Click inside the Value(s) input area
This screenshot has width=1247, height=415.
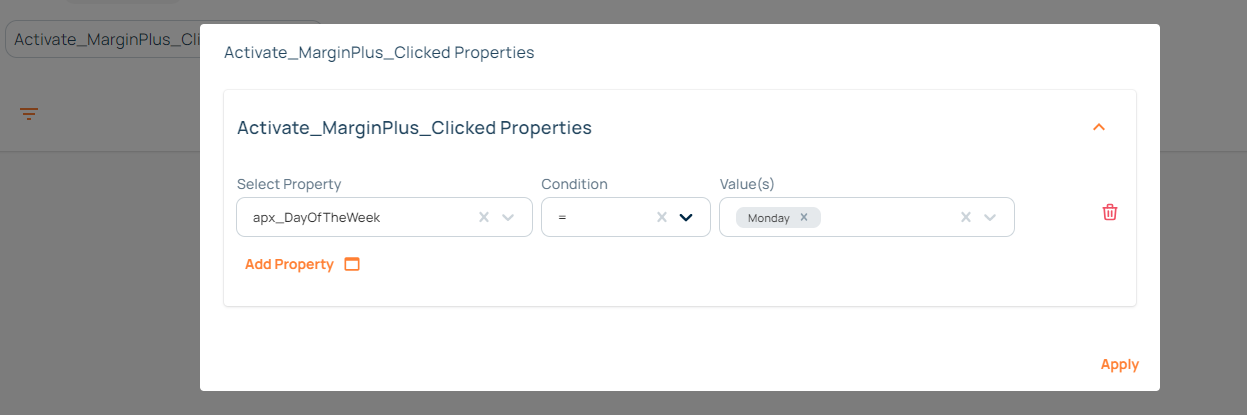tap(885, 217)
